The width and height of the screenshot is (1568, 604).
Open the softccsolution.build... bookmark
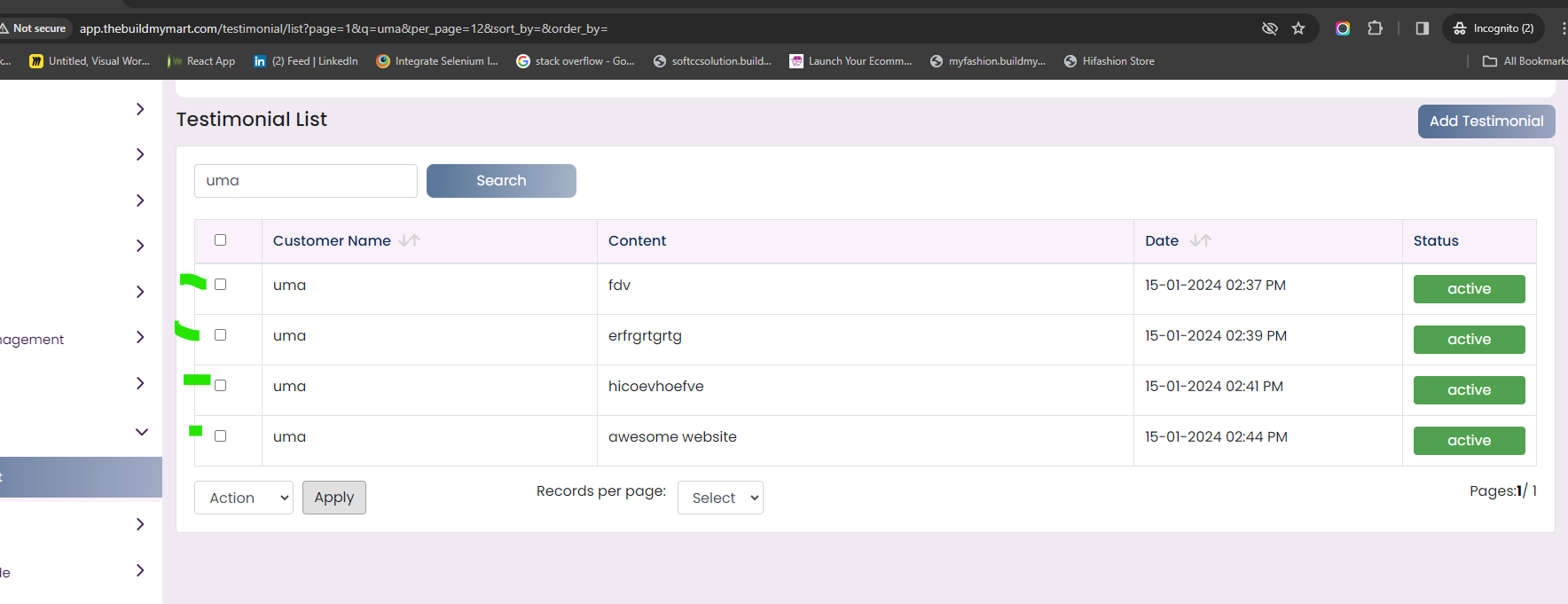712,61
